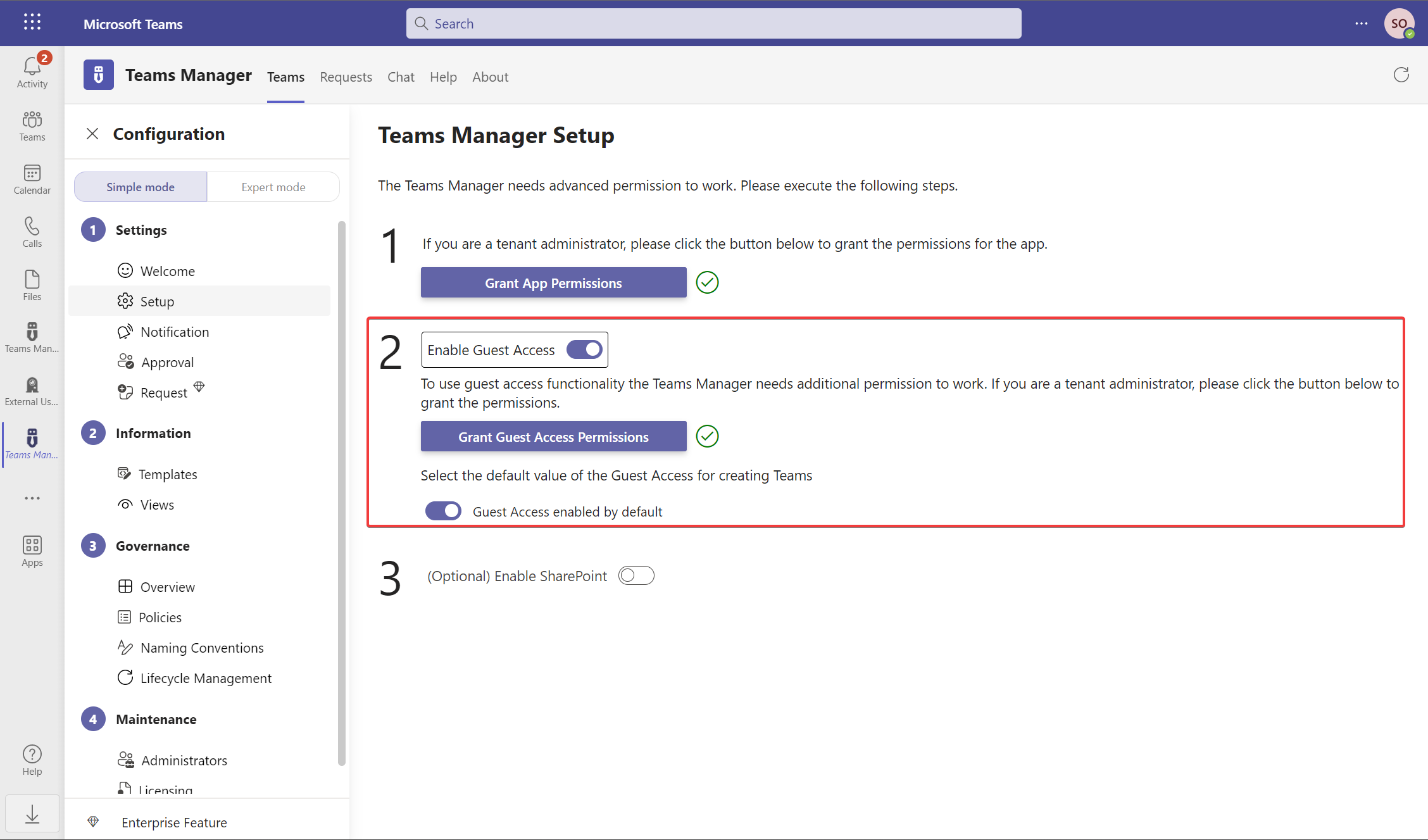
Task: Open the Welcome settings page
Action: (x=199, y=271)
